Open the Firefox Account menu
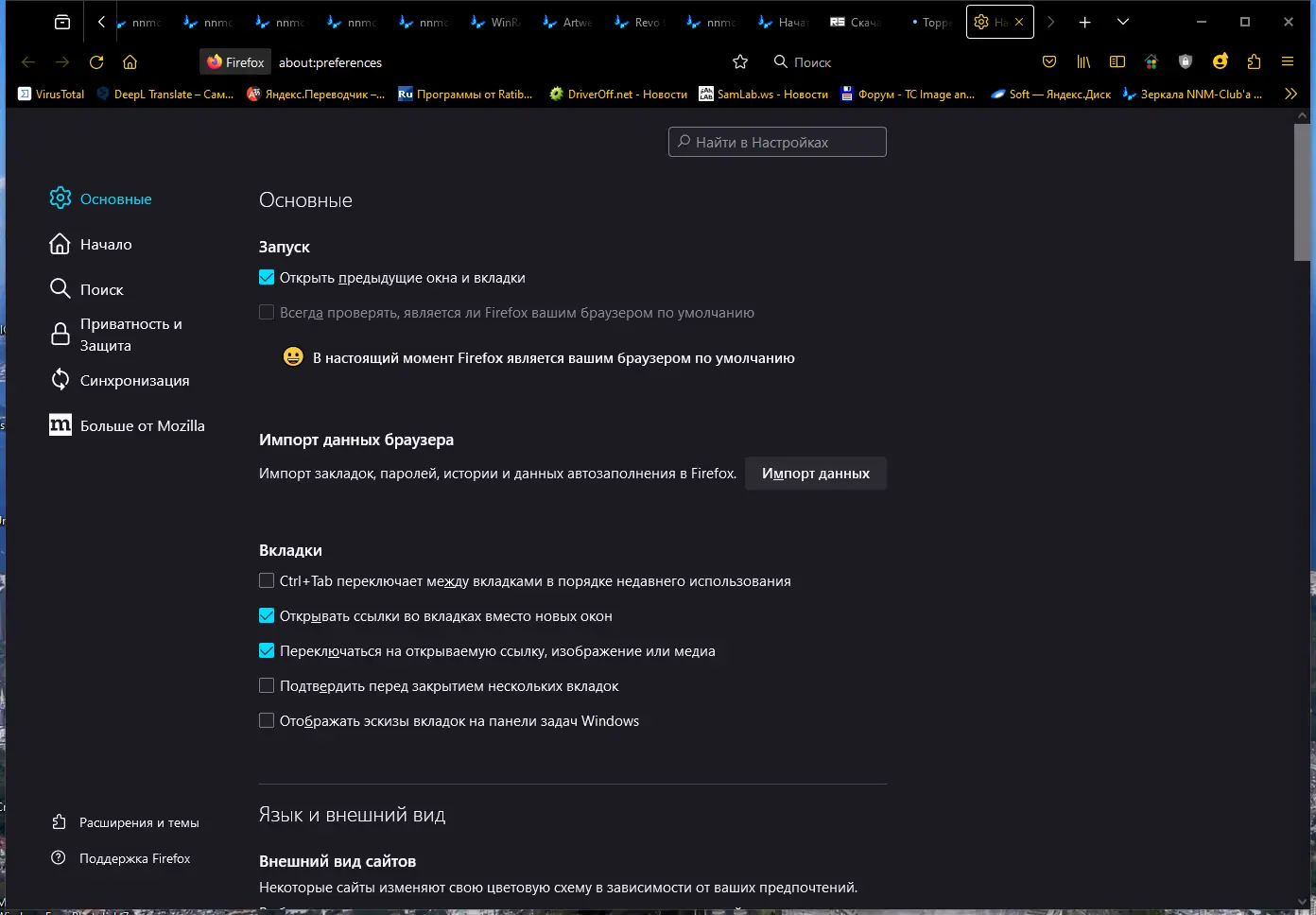1316x915 pixels. pos(1220,61)
